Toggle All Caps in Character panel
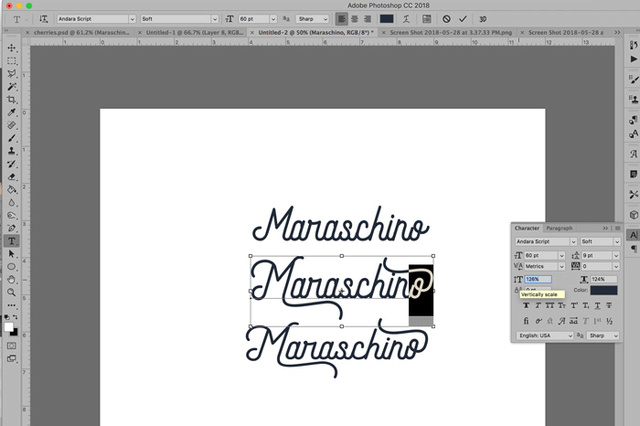Viewport: 640px width, 426px height. pos(550,305)
